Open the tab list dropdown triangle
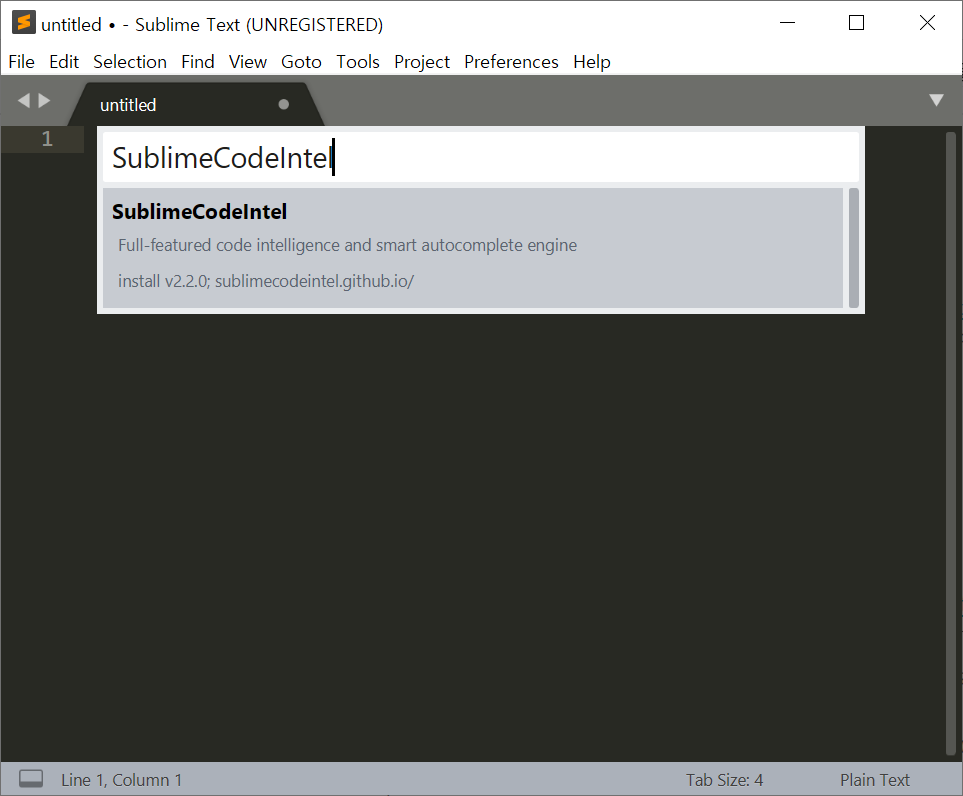 [936, 100]
